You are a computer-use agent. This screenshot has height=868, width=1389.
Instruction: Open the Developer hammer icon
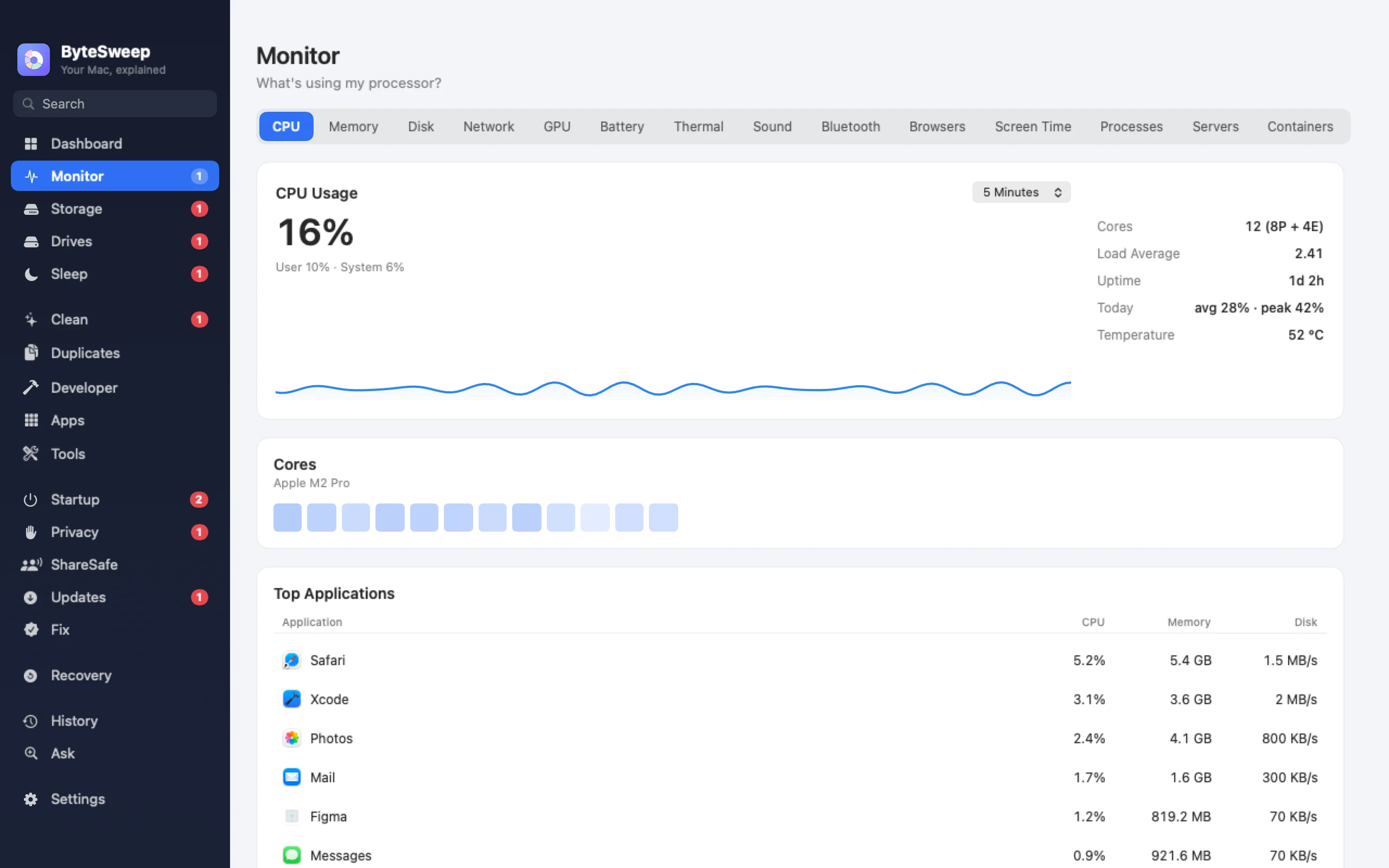(31, 387)
